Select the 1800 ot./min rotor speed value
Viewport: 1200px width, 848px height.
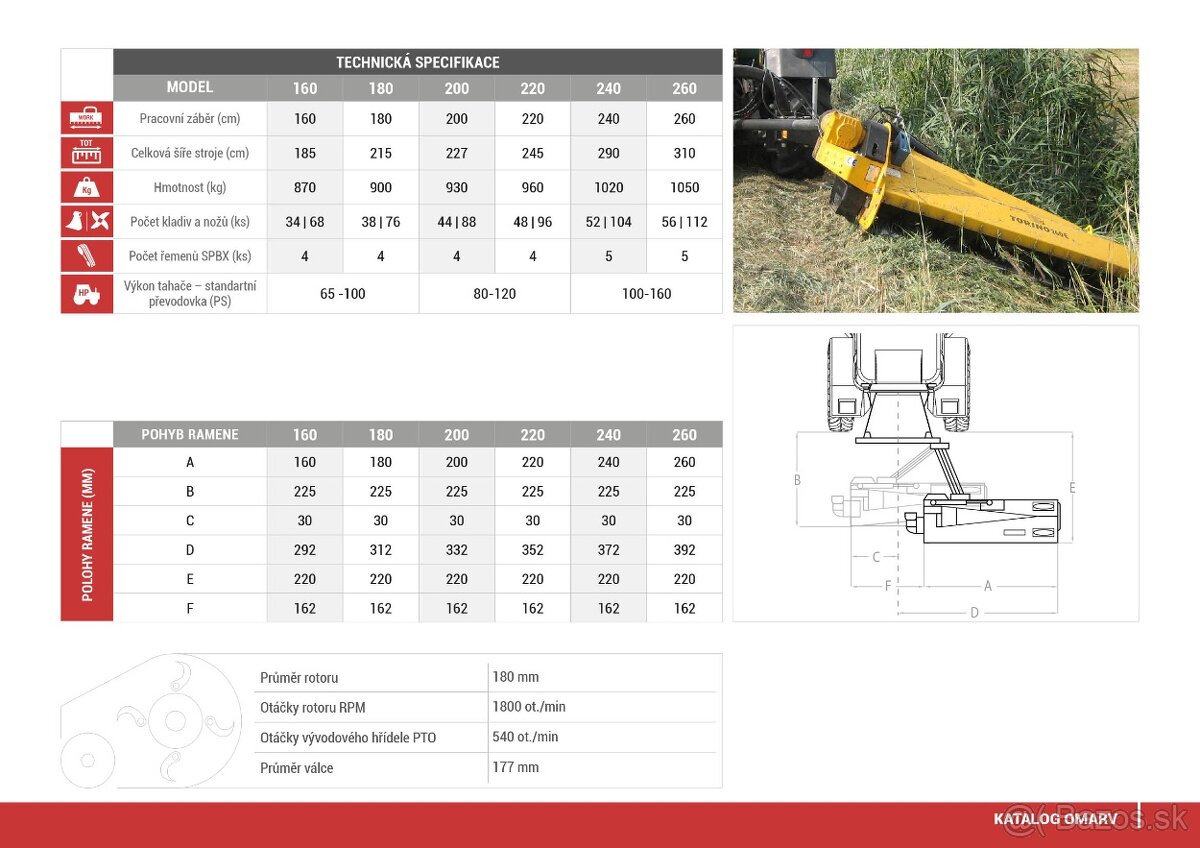[x=529, y=707]
